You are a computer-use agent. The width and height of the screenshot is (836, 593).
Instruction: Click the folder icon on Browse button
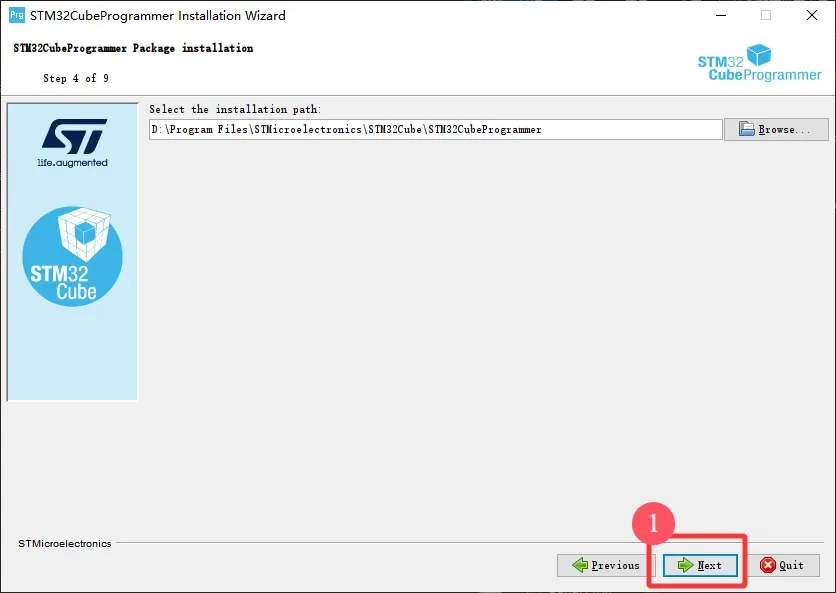click(x=746, y=129)
